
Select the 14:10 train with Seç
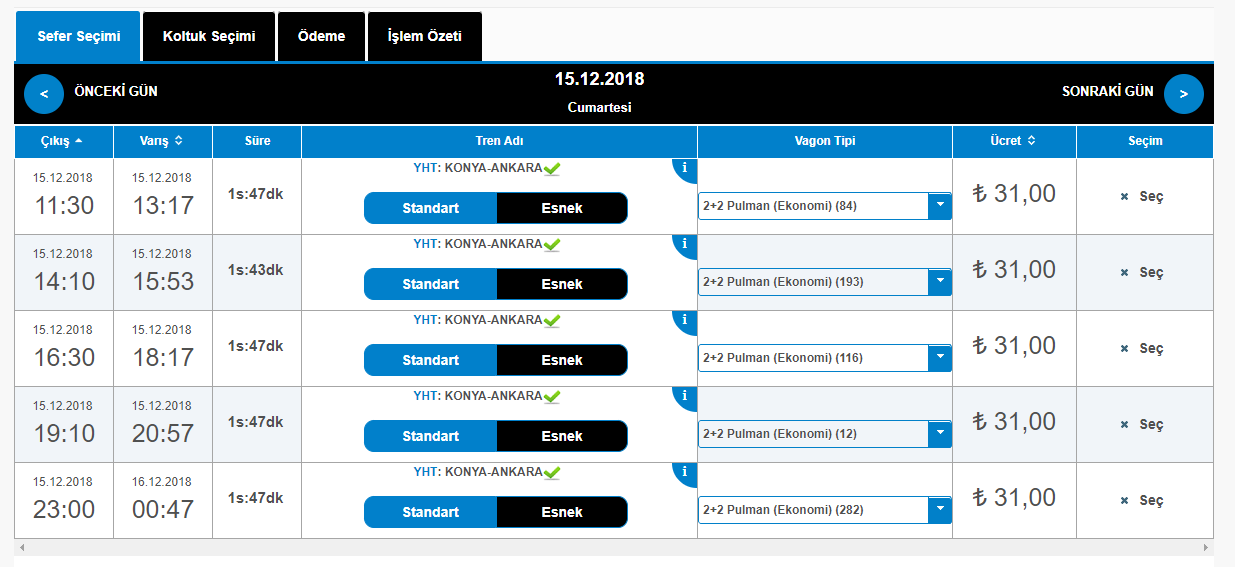pyautogui.click(x=1143, y=272)
